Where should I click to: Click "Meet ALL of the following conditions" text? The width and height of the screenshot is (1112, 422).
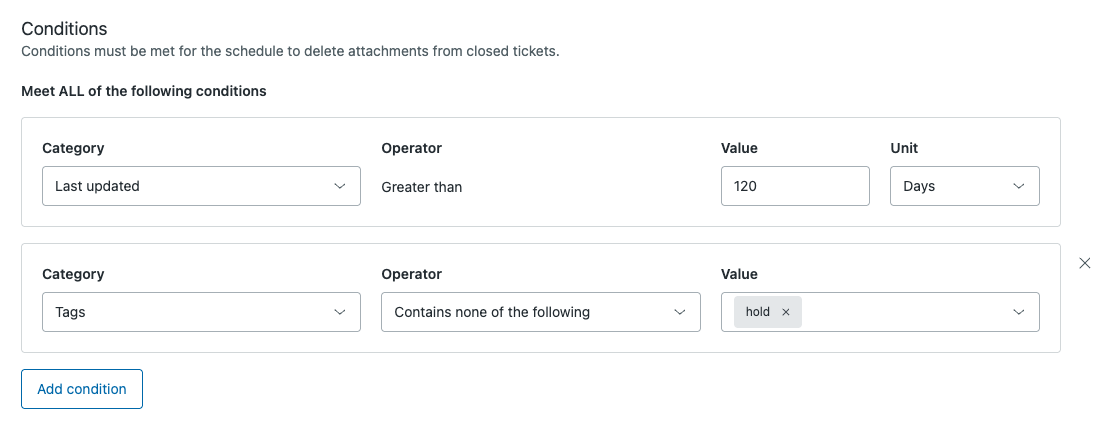(x=144, y=91)
